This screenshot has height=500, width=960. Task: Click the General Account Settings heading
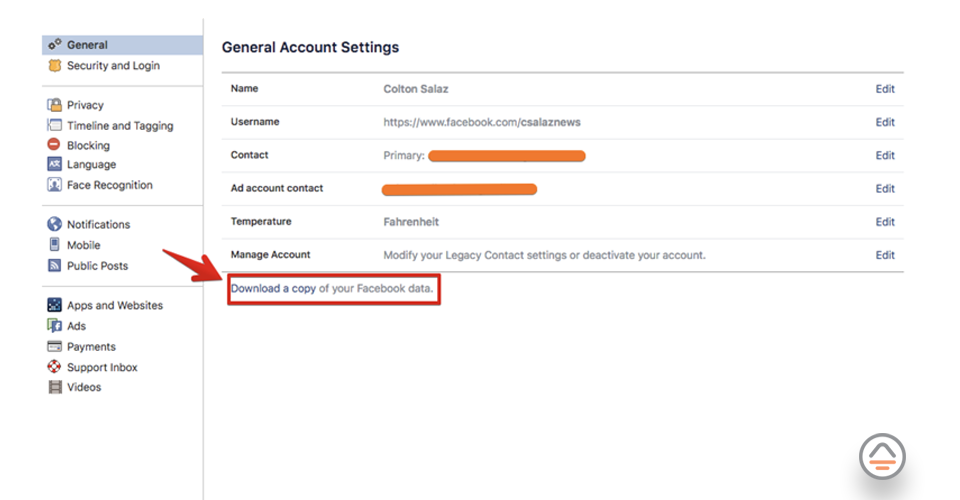click(310, 47)
